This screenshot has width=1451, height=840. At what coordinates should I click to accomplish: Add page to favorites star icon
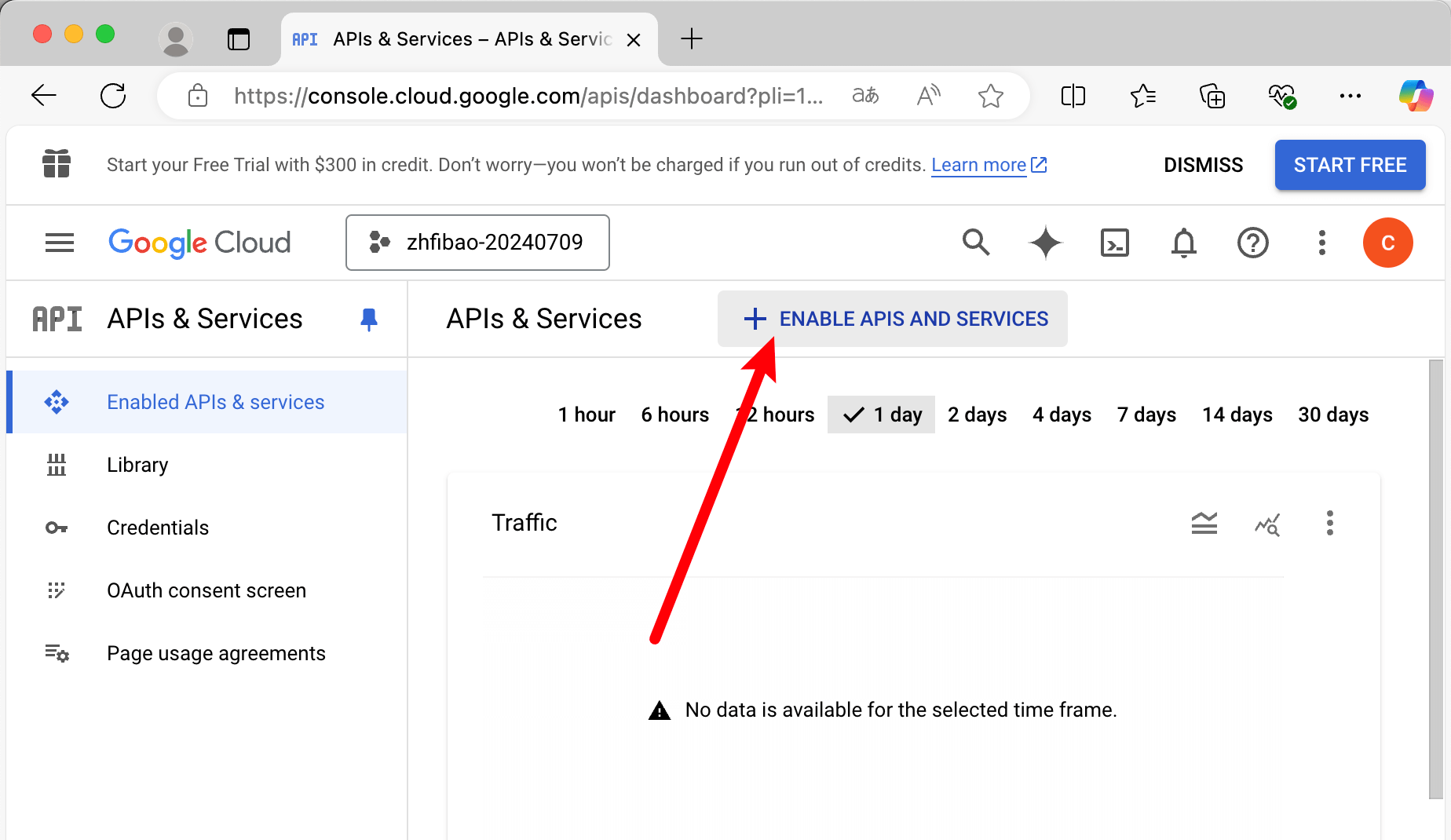pos(991,96)
